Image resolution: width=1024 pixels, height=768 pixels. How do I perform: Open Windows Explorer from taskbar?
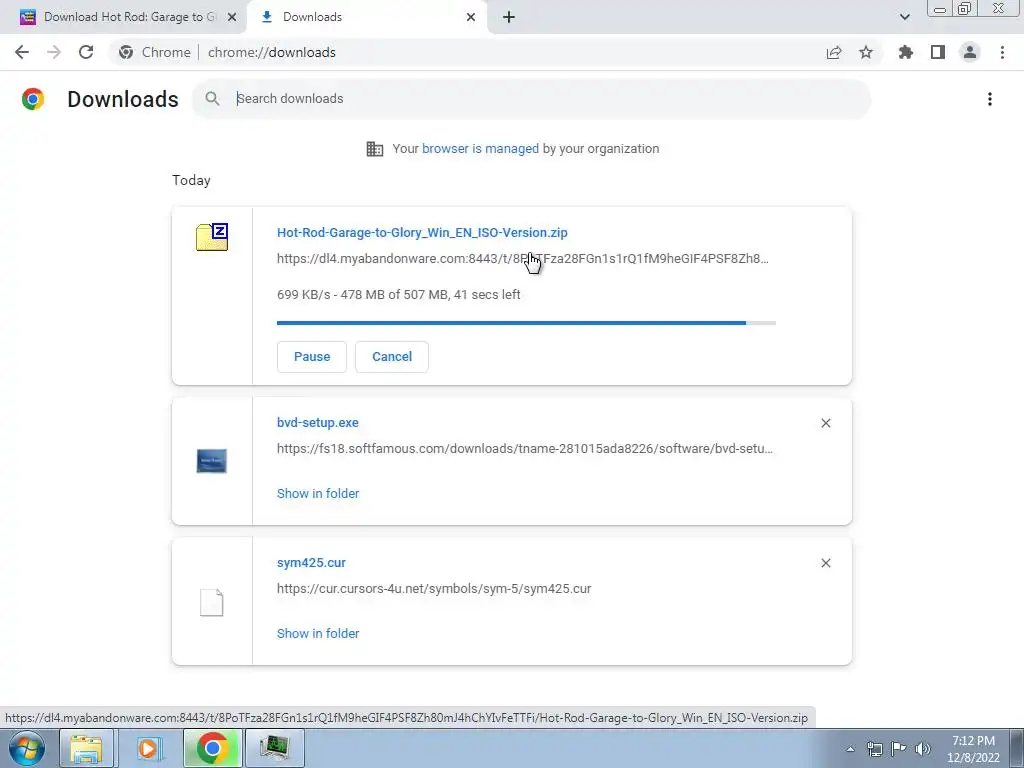[86, 748]
